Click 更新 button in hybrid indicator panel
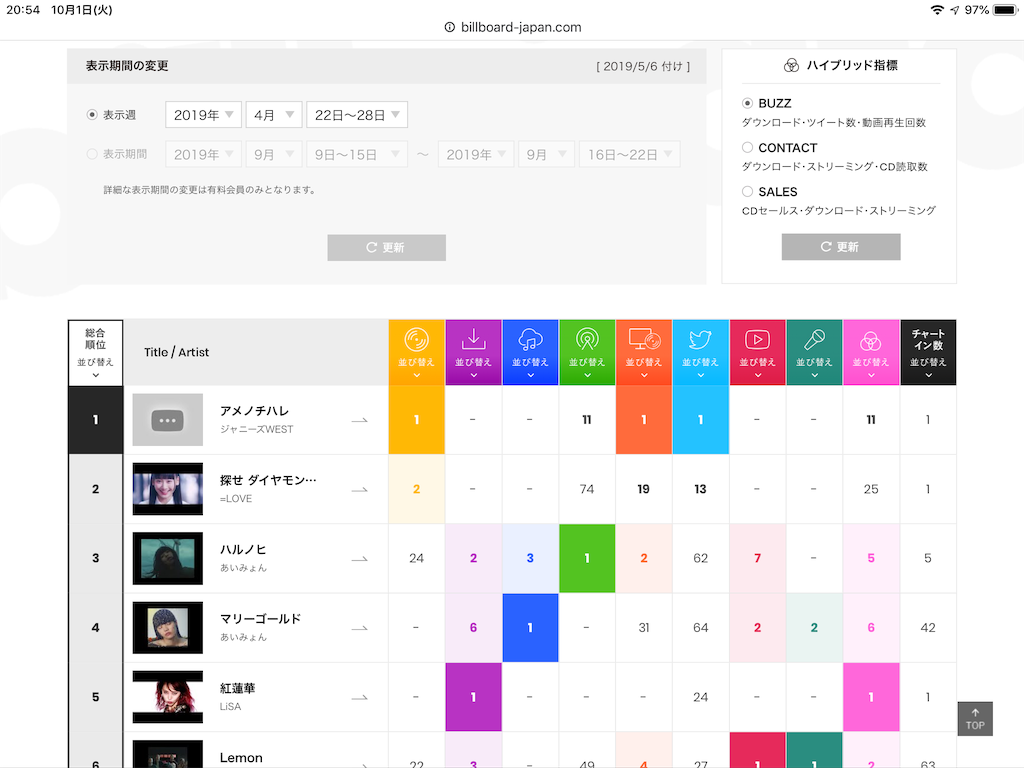This screenshot has width=1024, height=768. click(x=841, y=247)
